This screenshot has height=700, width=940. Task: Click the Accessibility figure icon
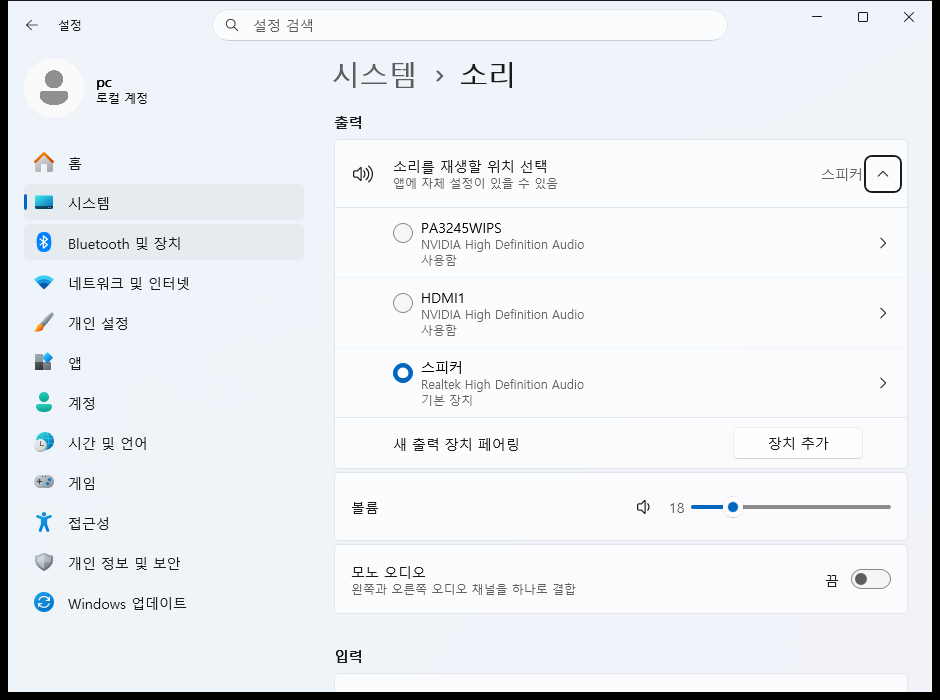[x=44, y=522]
